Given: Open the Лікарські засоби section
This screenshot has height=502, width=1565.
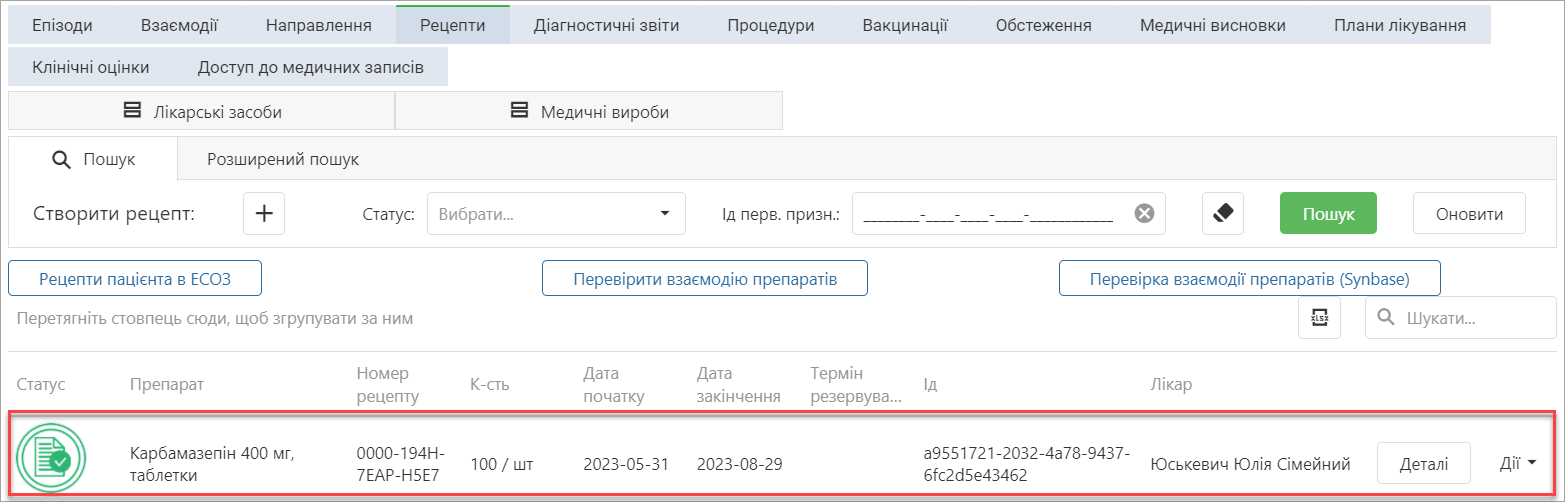Looking at the screenshot, I should [x=201, y=112].
